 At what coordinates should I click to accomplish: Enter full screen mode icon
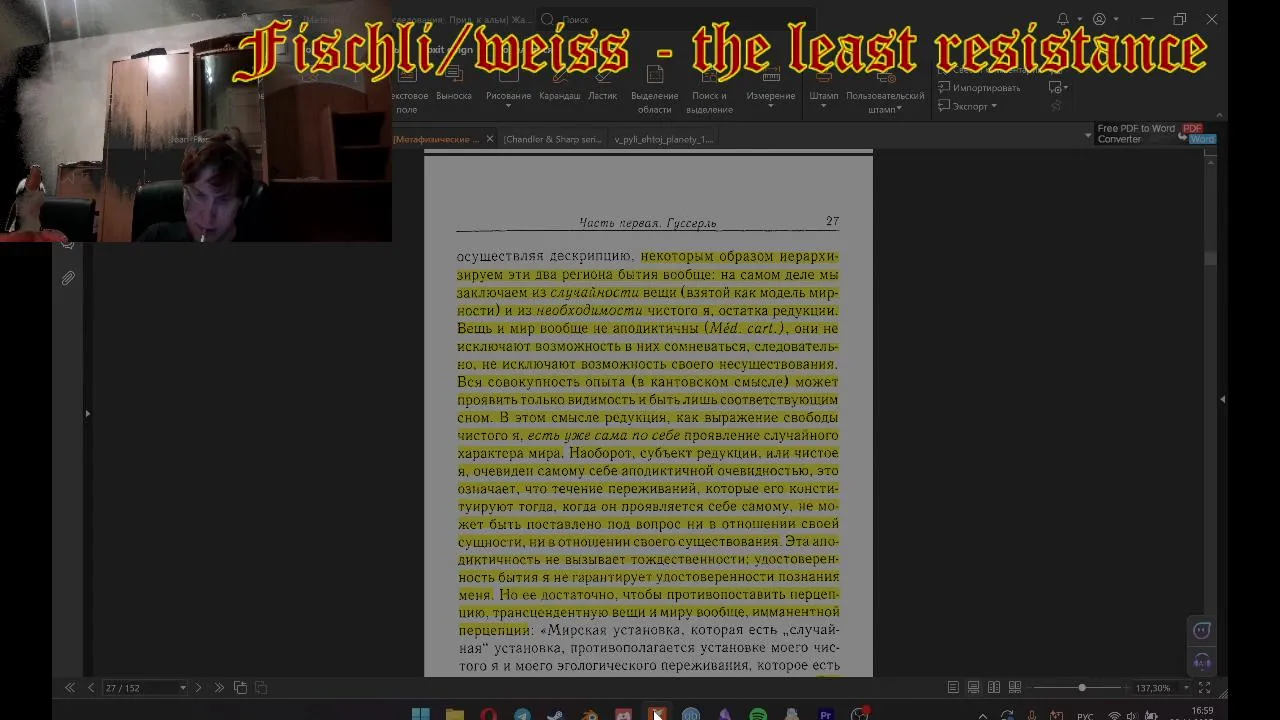tap(1205, 688)
